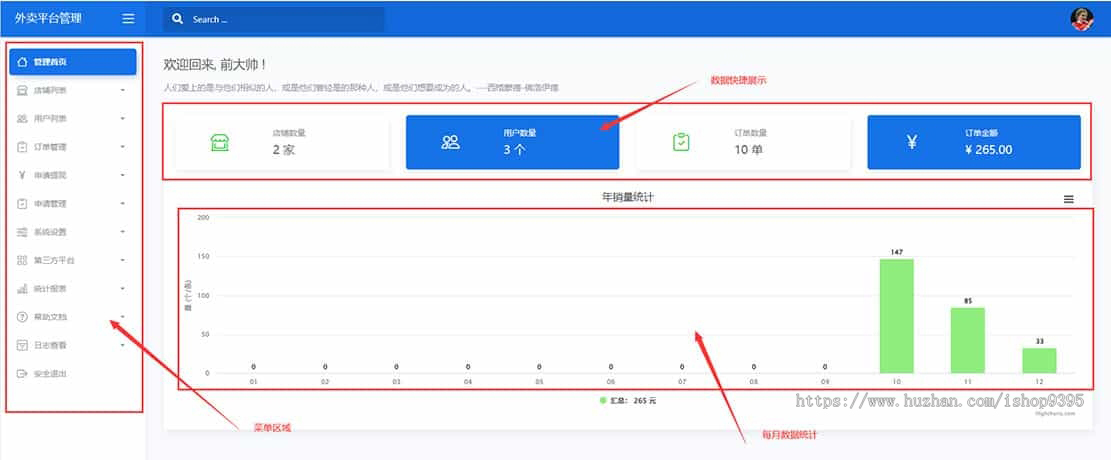This screenshot has height=460, width=1111.
Task: Open the user avatar in top-right corner
Action: click(1082, 19)
